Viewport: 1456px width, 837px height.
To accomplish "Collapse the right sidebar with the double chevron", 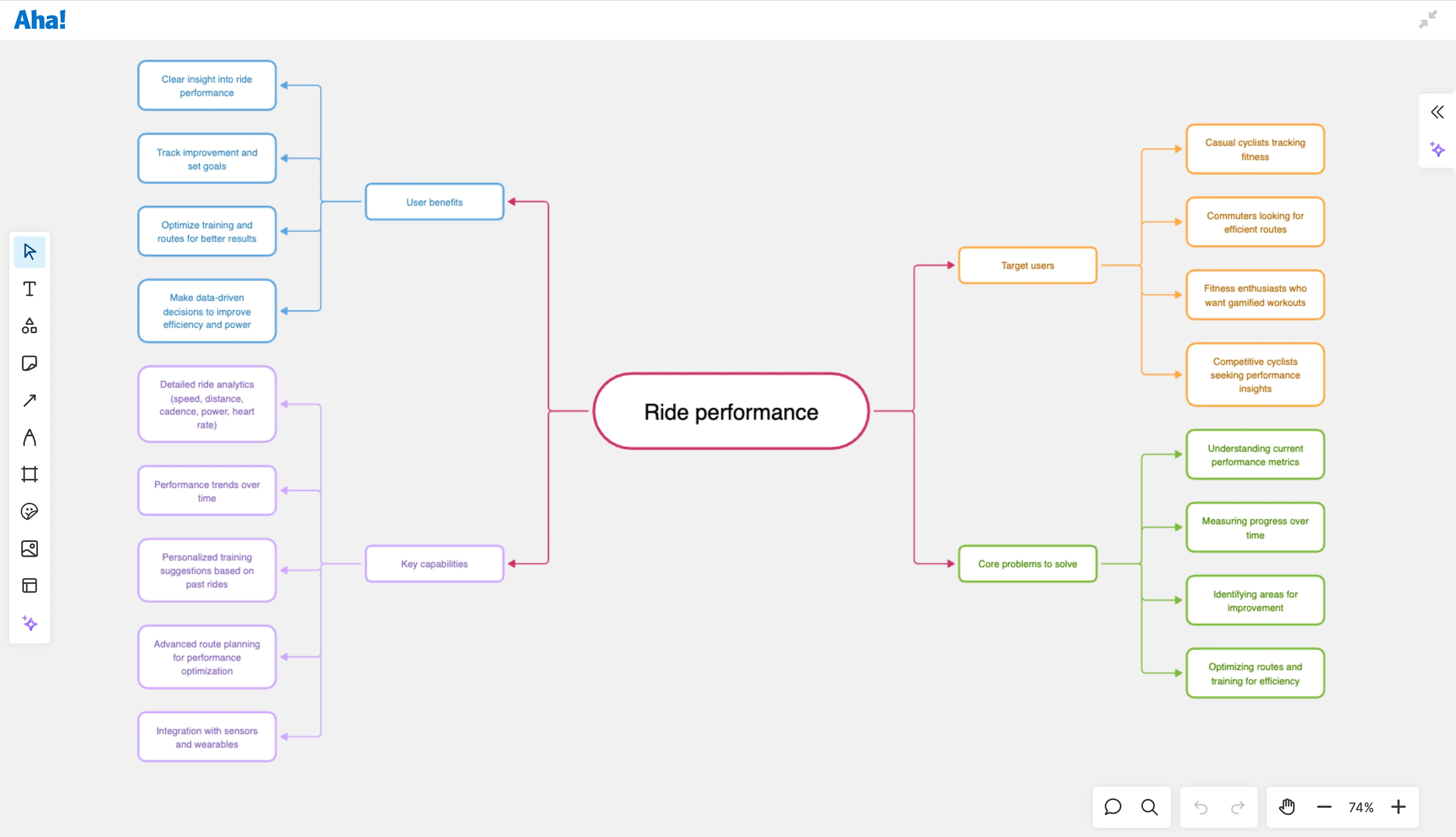I will coord(1437,112).
